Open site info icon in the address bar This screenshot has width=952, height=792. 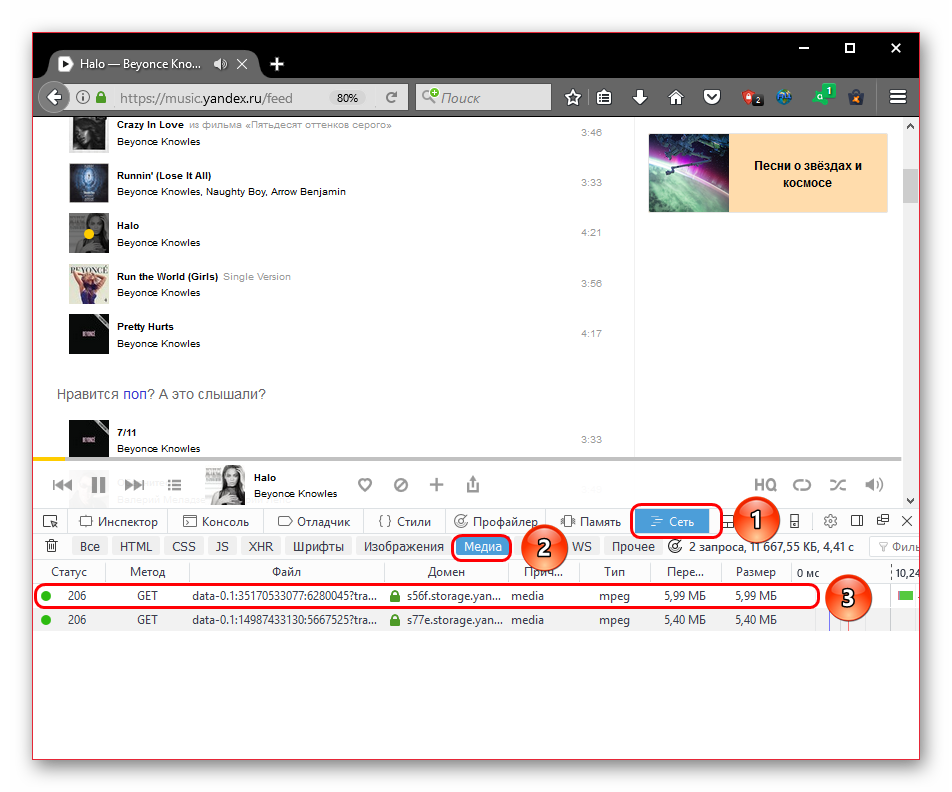click(x=83, y=97)
